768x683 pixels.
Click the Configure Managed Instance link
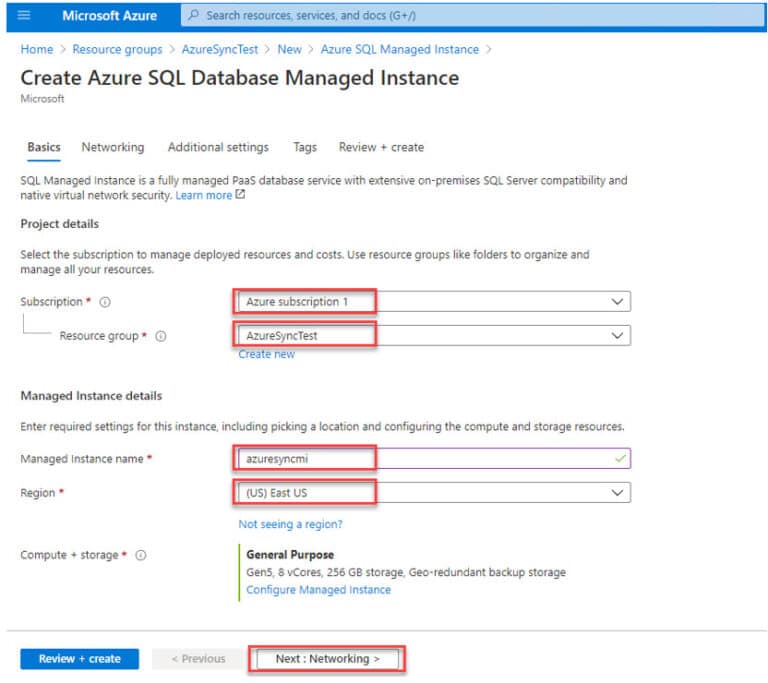point(318,589)
